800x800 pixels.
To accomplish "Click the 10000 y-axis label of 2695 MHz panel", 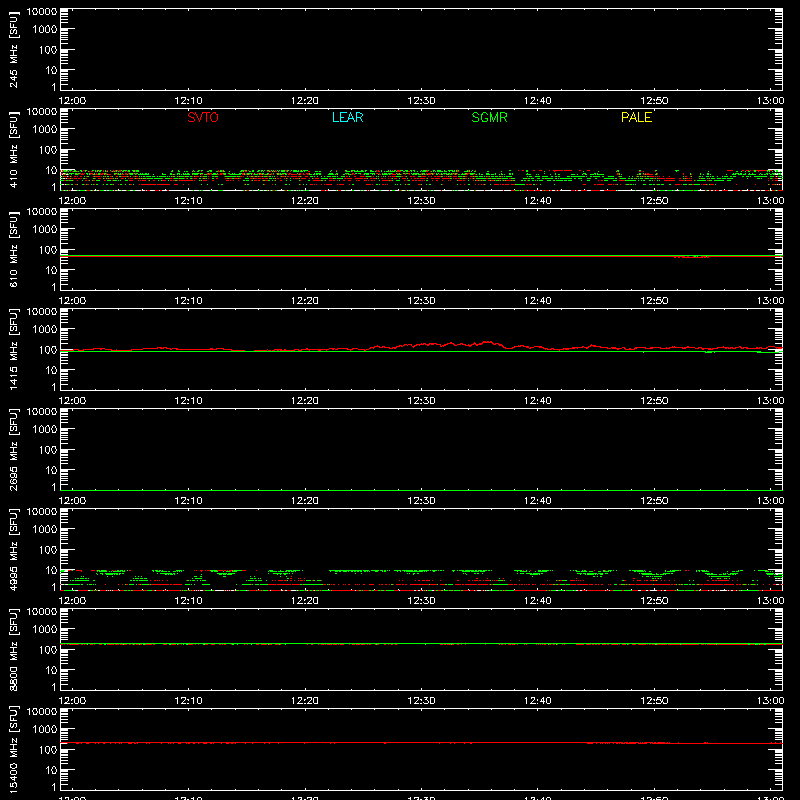I will click(42, 412).
